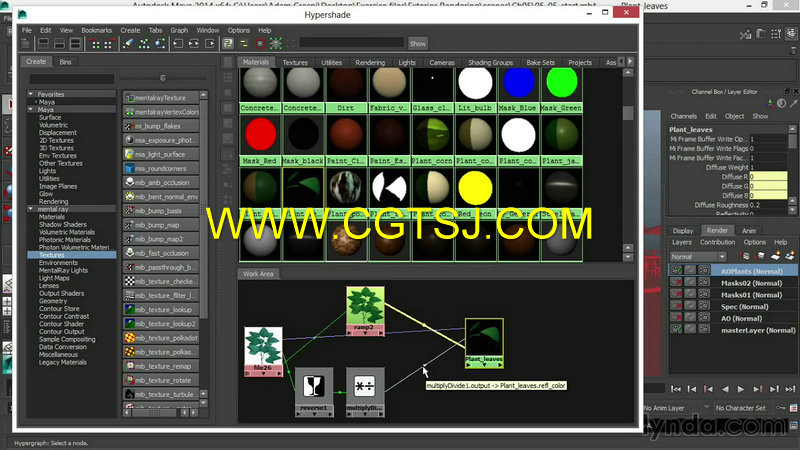Toggle renderable flag of Spec layer
Screen dimensions: 800x450
[677, 306]
